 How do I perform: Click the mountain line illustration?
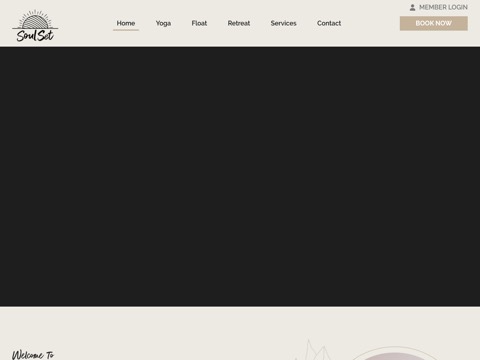click(x=312, y=350)
